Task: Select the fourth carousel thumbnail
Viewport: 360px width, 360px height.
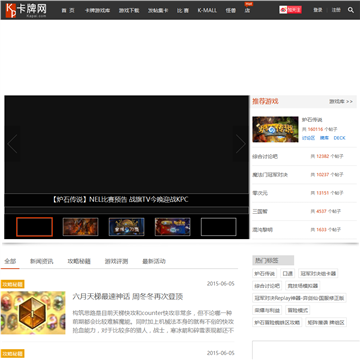Action: tap(172, 227)
